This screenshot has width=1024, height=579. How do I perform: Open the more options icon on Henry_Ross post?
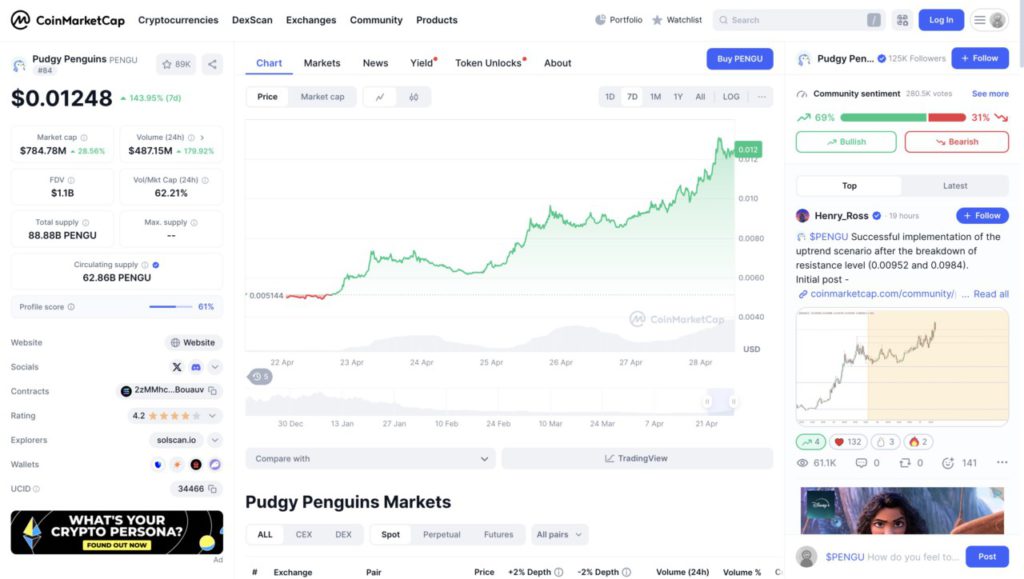(1002, 463)
